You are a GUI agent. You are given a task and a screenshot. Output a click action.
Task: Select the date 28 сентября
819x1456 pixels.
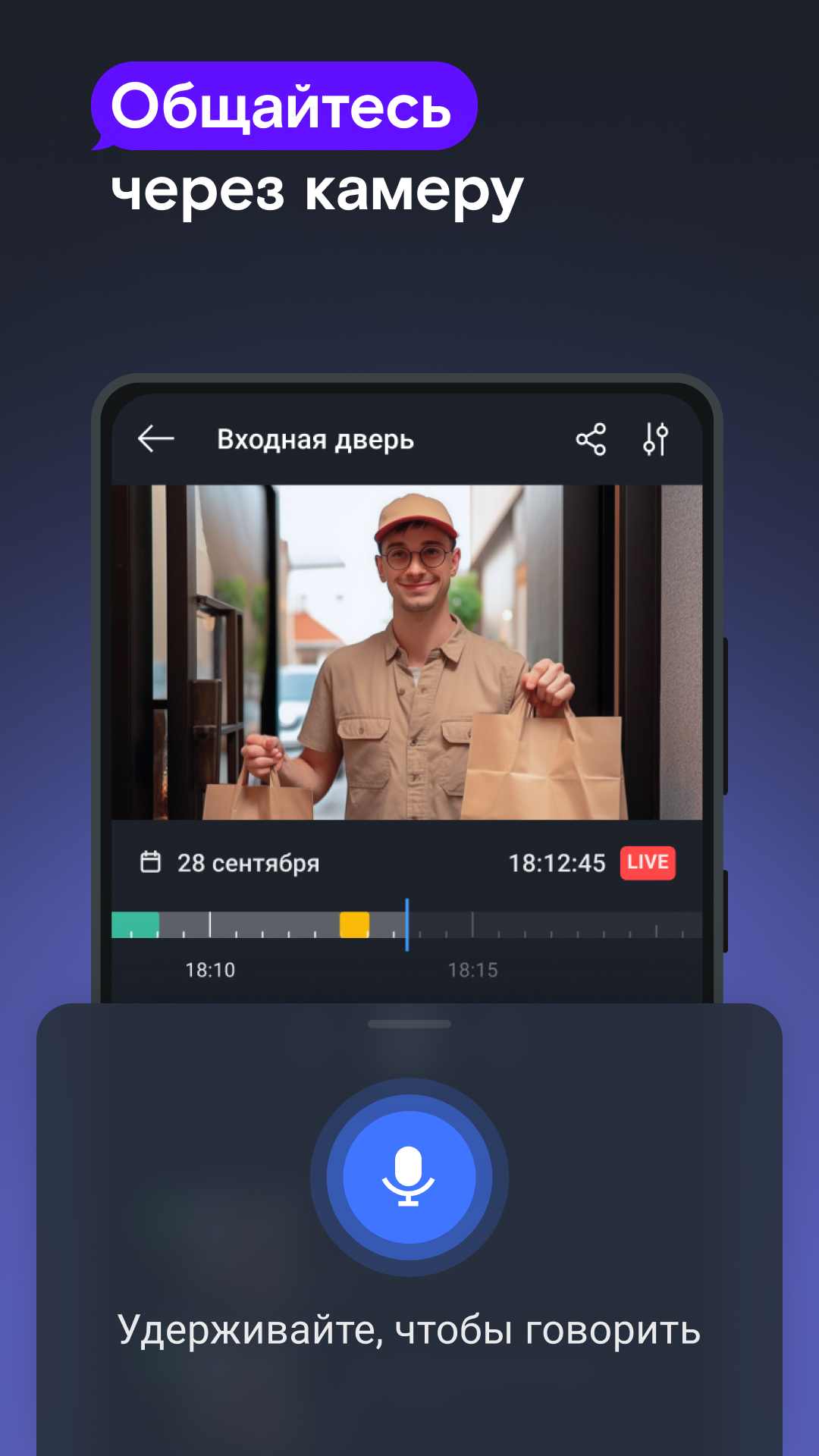(248, 863)
